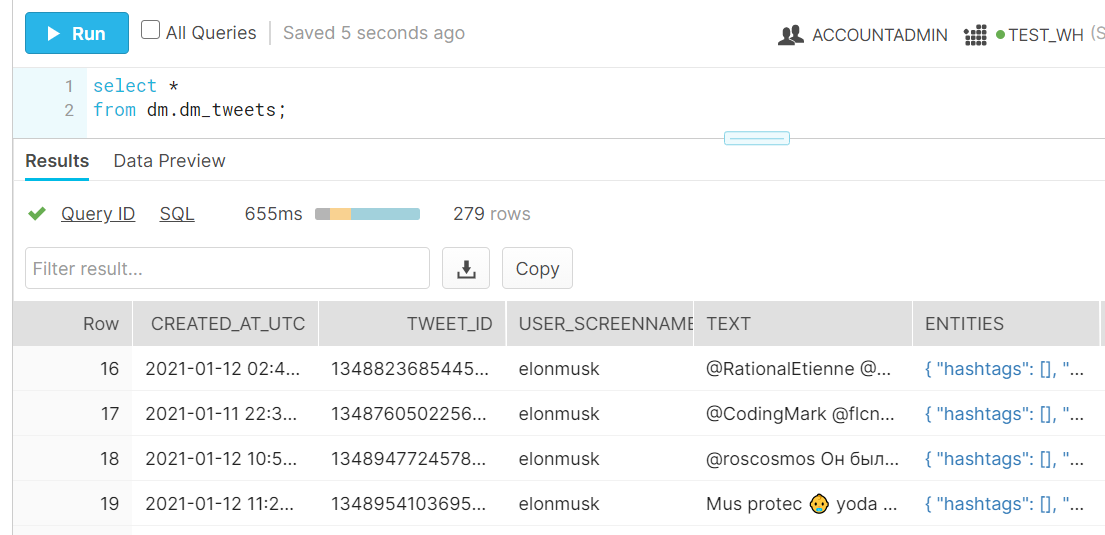
Task: Switch to the Data Preview tab
Action: coord(170,161)
